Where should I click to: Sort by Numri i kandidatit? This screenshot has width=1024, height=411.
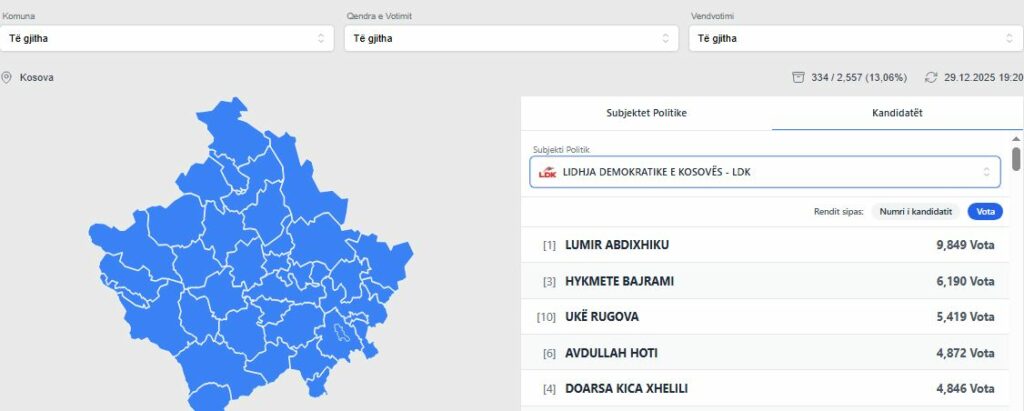click(915, 211)
